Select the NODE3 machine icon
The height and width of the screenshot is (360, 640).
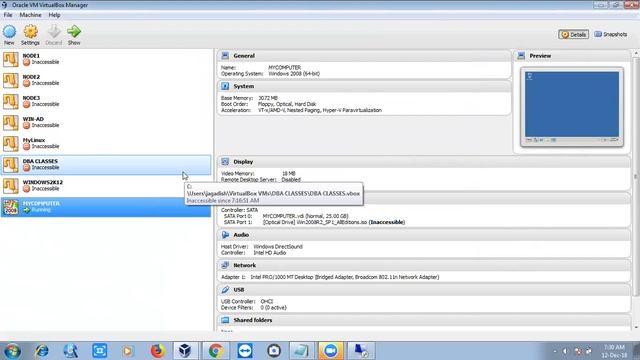click(11, 102)
